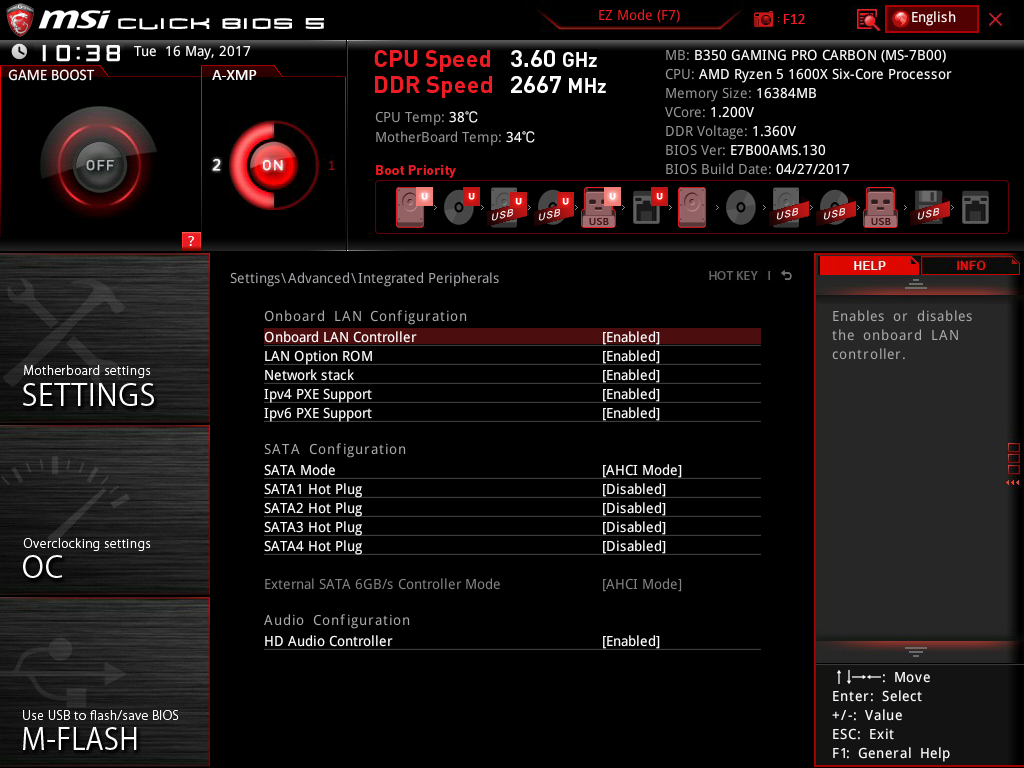Toggle the GAME BOOST knob currently OFF
This screenshot has width=1024, height=768.
pos(99,165)
